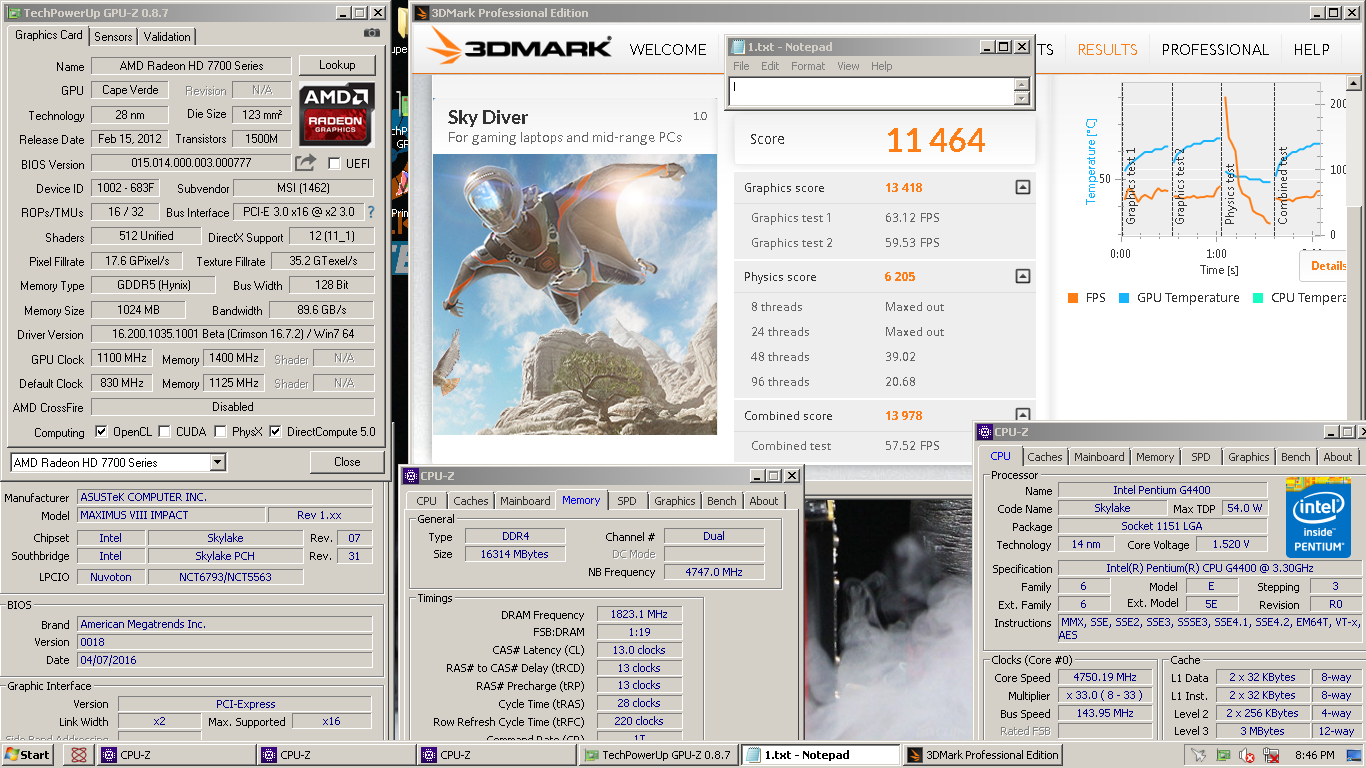Click the Sky Diver preview image
This screenshot has height=768, width=1366.
pos(575,294)
